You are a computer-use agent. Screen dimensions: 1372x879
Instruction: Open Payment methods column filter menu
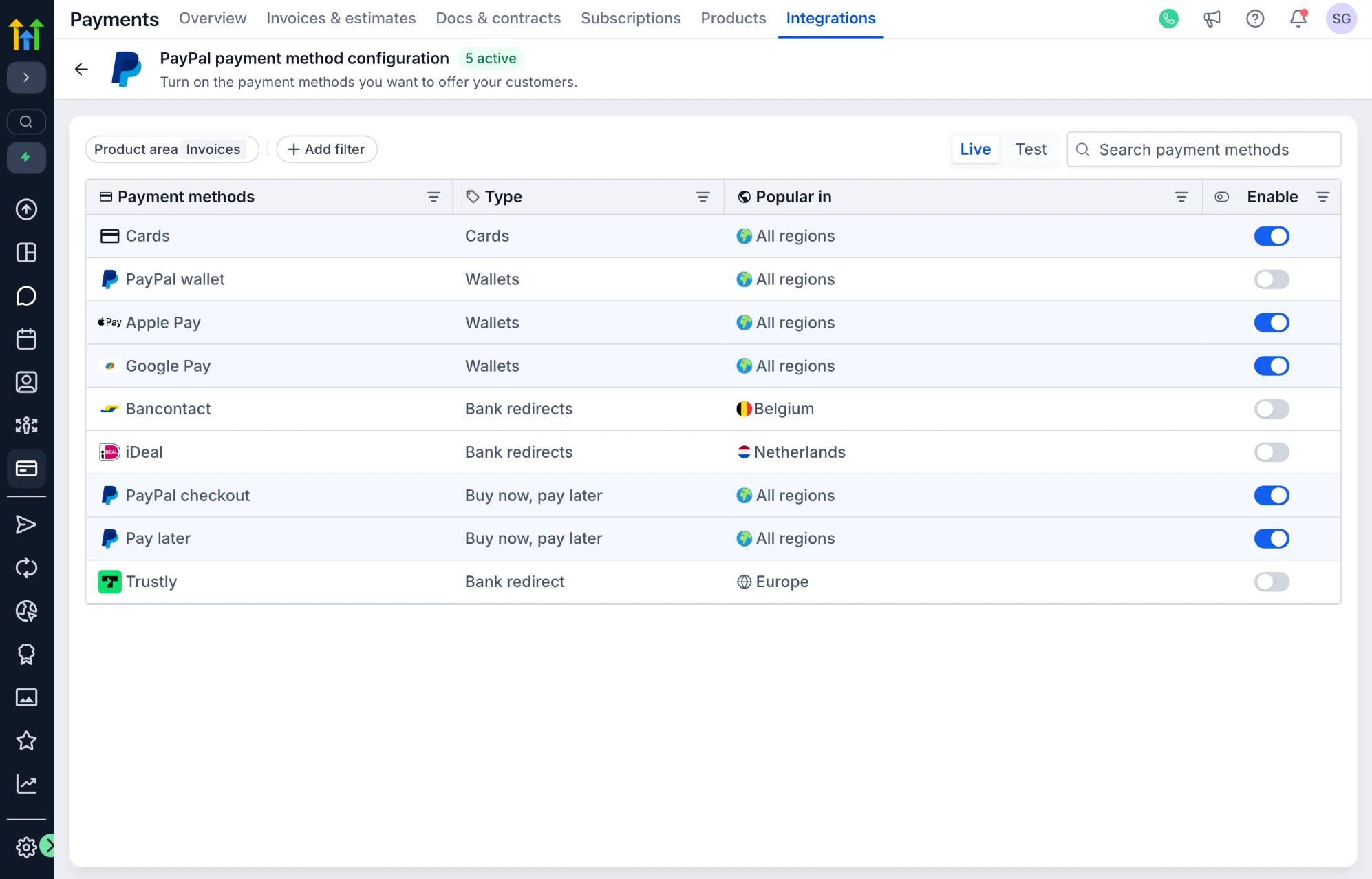pos(433,197)
